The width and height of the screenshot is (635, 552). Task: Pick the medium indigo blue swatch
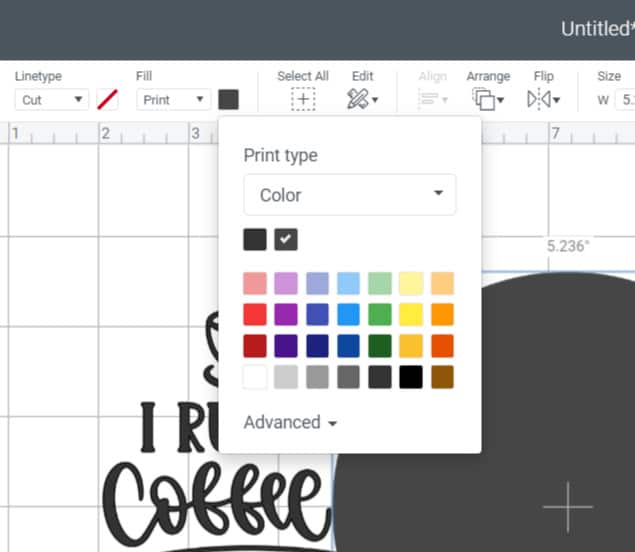pyautogui.click(x=317, y=314)
